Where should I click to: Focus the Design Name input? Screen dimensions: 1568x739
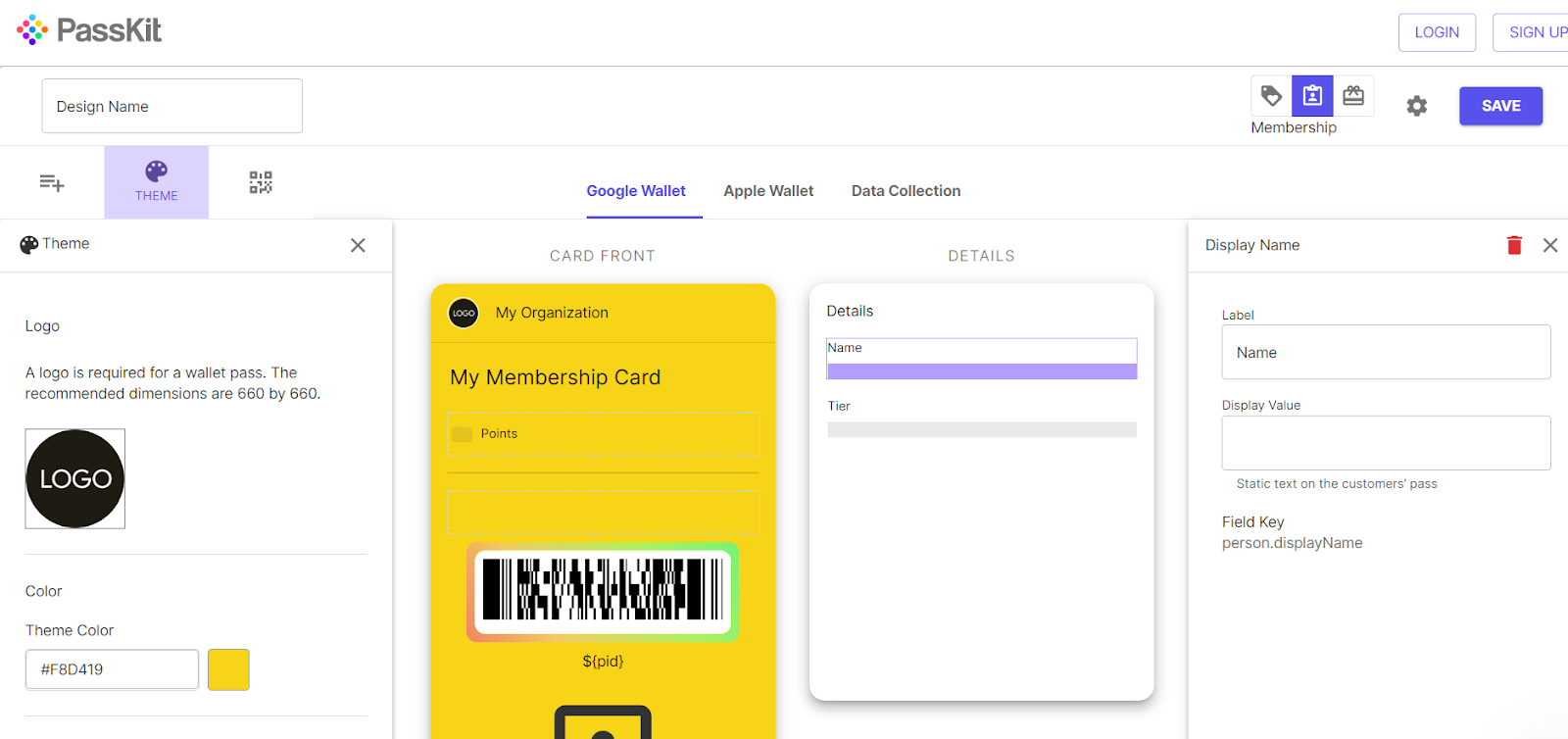coord(171,106)
